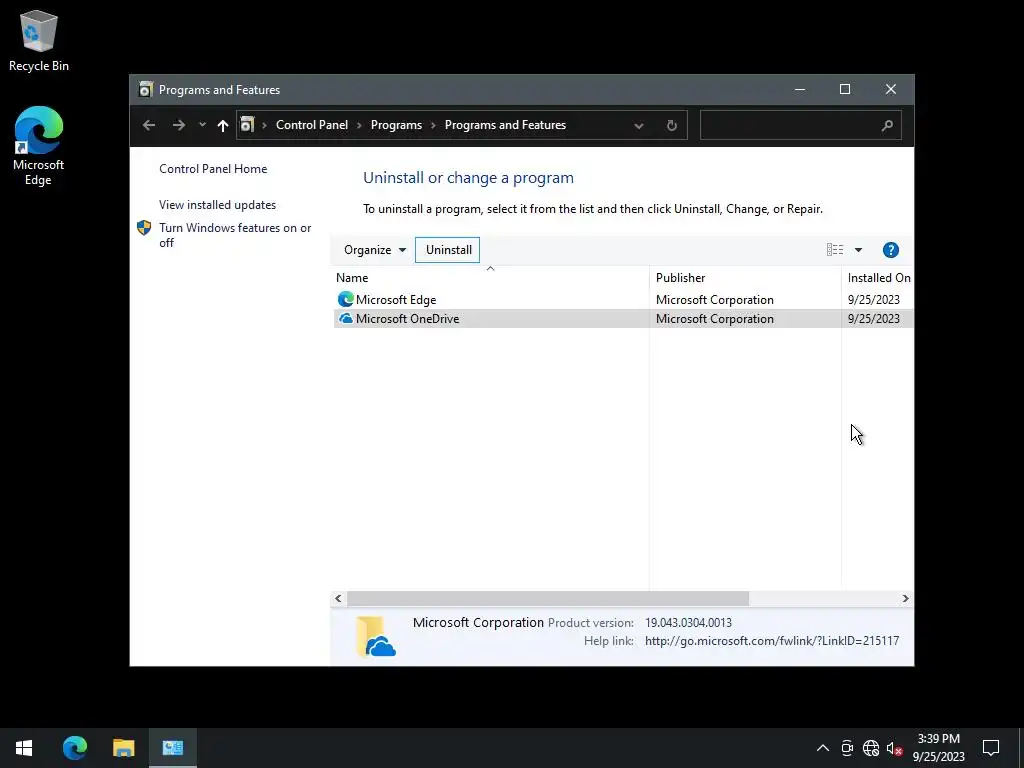The height and width of the screenshot is (768, 1024).
Task: Expand the More options view arrow
Action: point(858,249)
